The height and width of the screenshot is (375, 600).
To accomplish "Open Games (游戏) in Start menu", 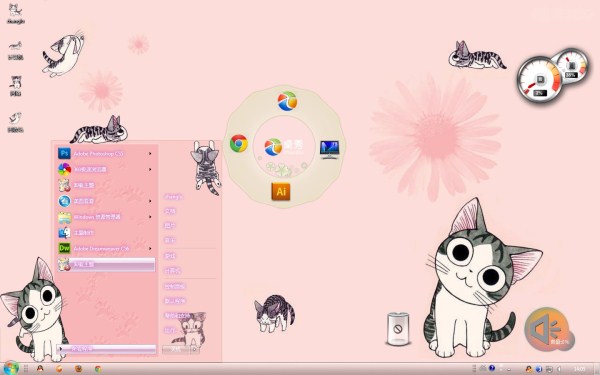I will 170,256.
